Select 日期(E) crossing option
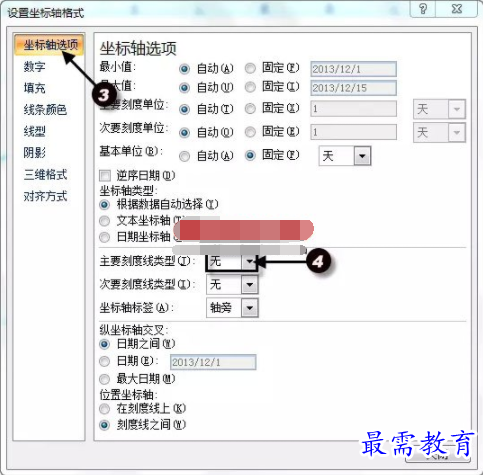The width and height of the screenshot is (483, 475). click(x=104, y=361)
